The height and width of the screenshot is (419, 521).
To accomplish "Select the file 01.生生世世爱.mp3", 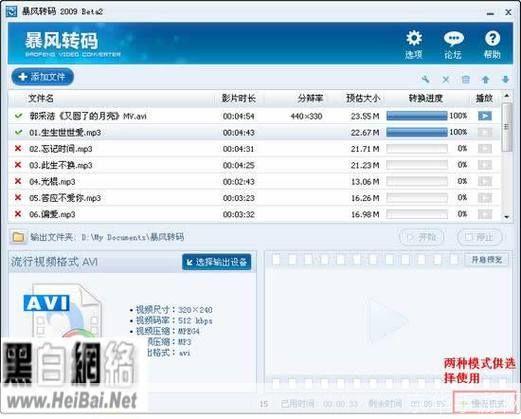I will 65,132.
